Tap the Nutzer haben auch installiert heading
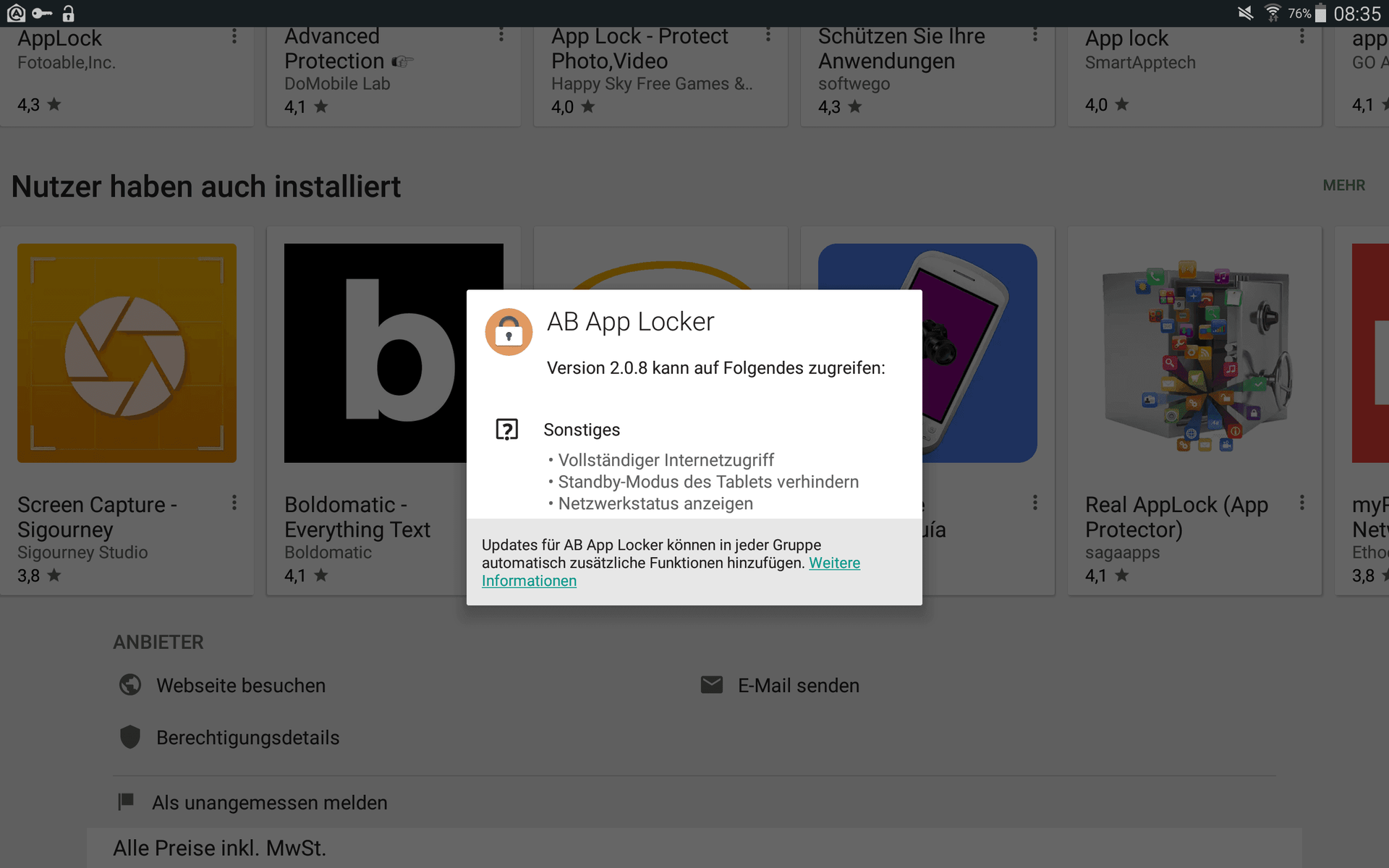This screenshot has height=868, width=1389. coord(206,187)
